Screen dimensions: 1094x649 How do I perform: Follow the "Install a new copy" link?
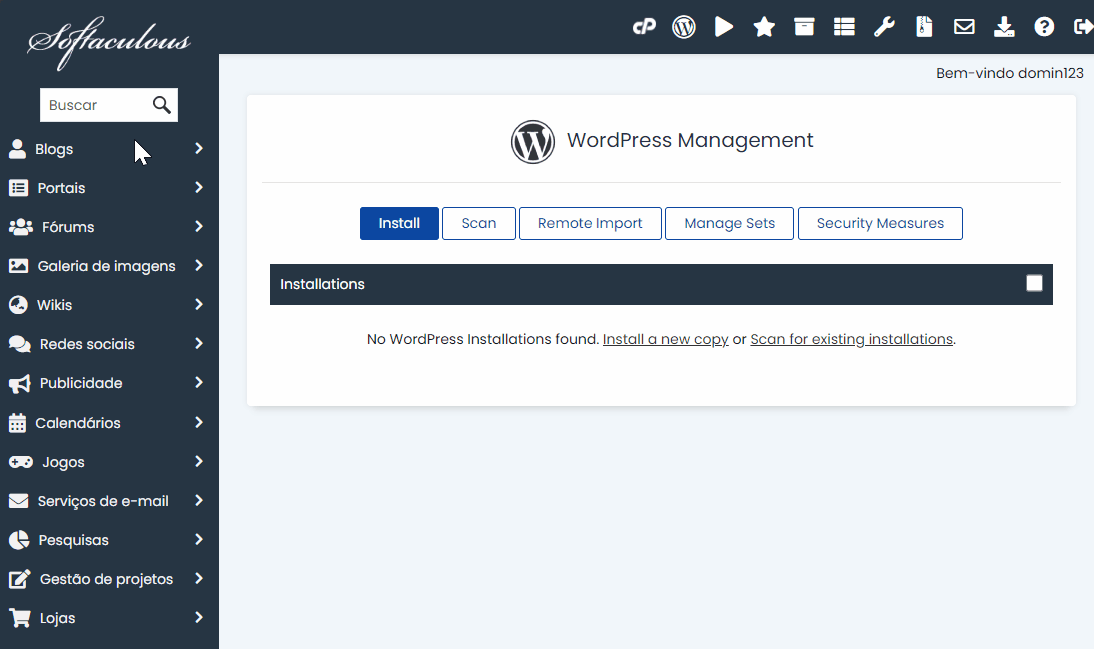pyautogui.click(x=666, y=339)
